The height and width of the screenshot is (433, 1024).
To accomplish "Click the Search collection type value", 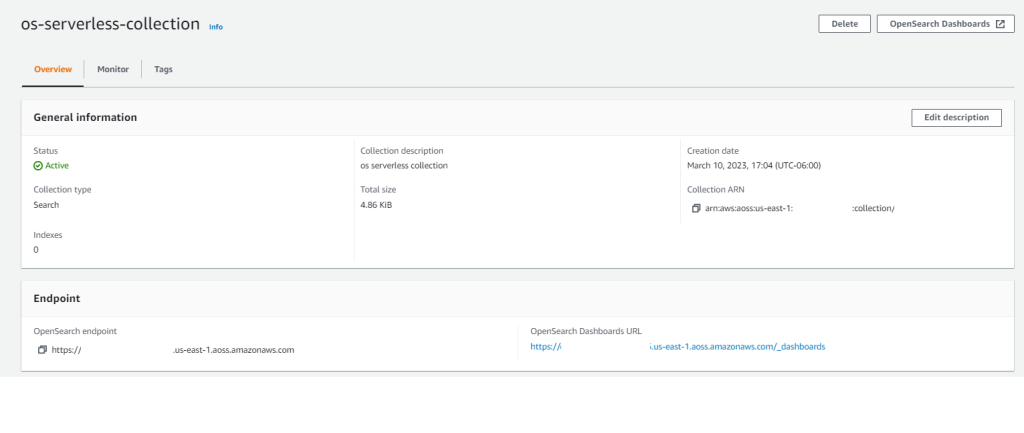I will (x=47, y=205).
